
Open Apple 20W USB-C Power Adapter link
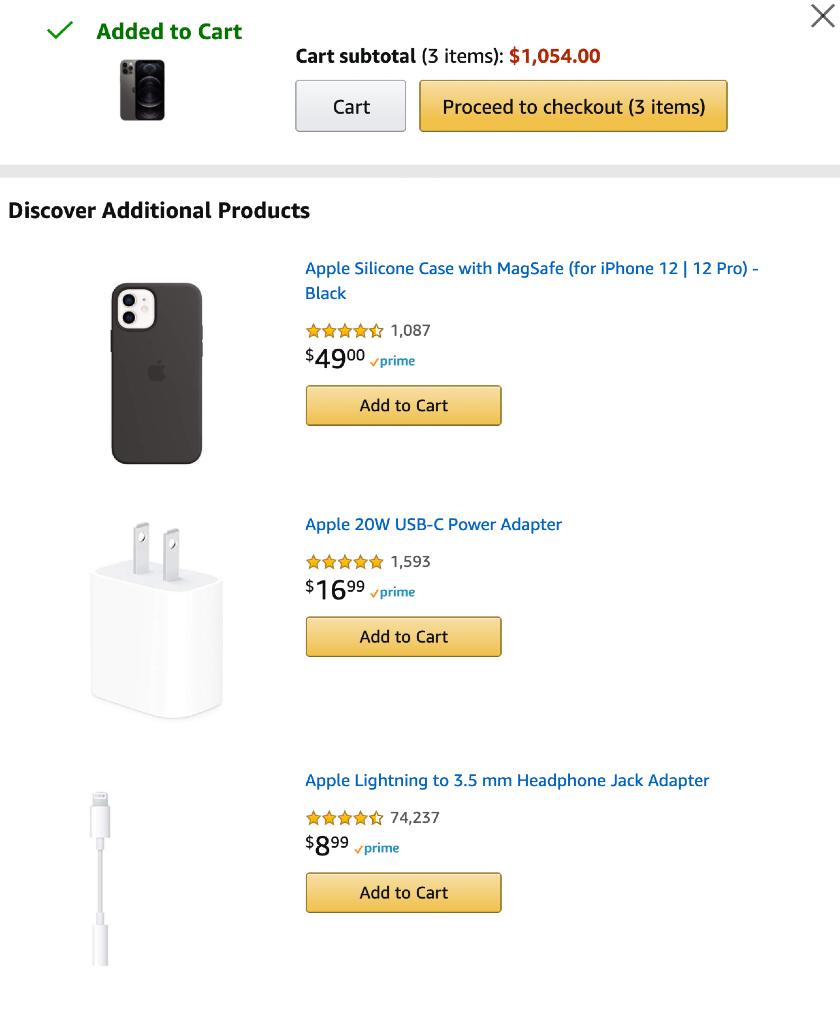pos(433,524)
